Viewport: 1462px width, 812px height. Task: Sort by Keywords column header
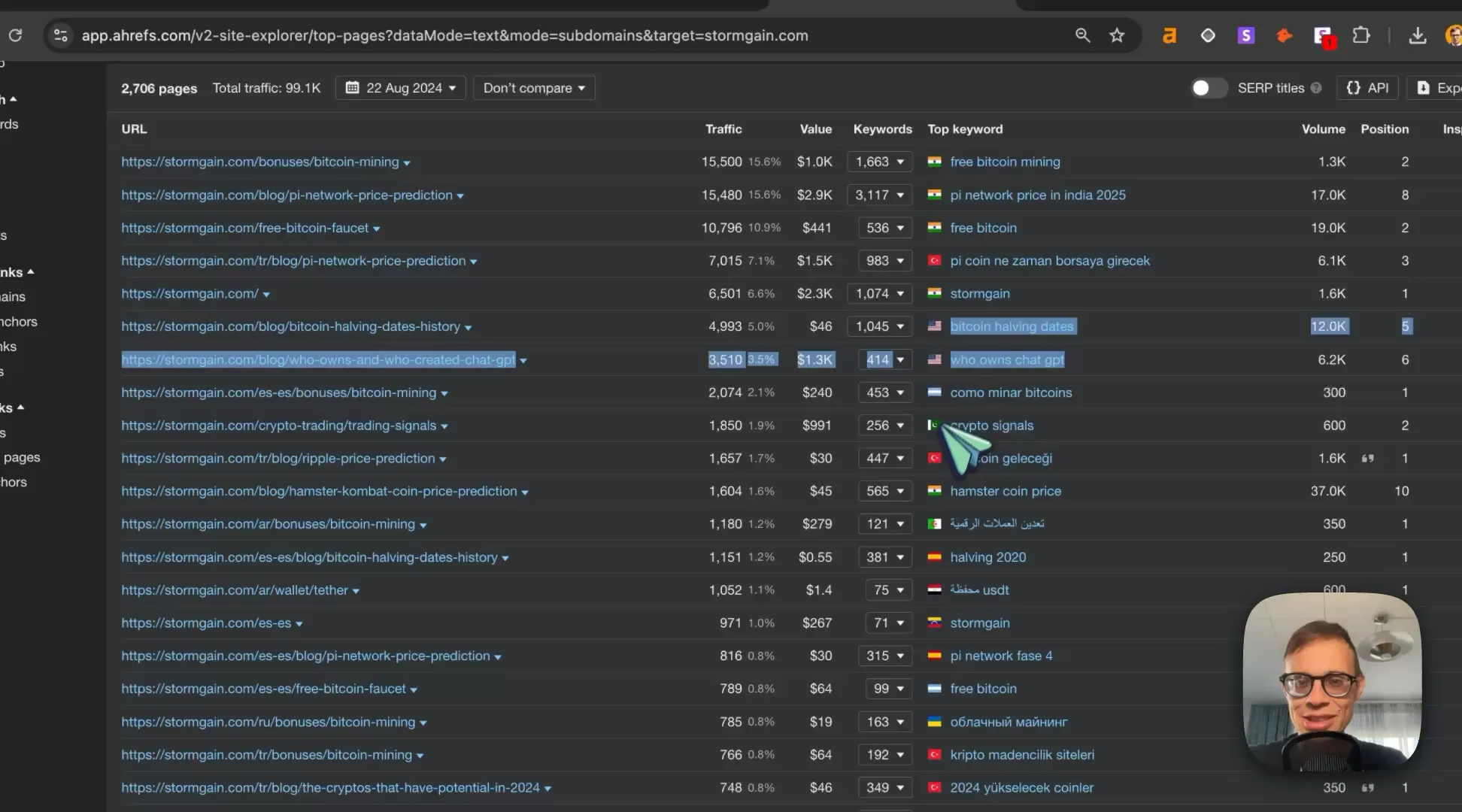(882, 129)
